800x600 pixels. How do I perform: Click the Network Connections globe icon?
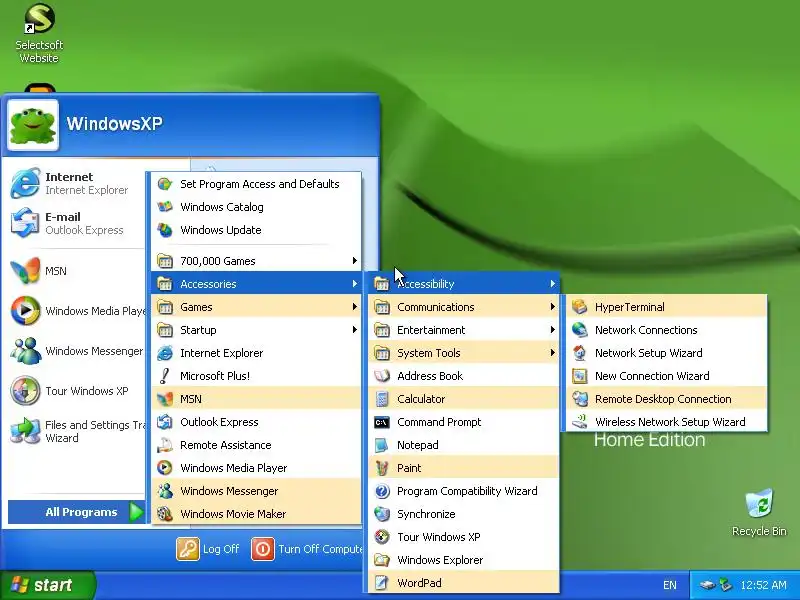click(580, 330)
